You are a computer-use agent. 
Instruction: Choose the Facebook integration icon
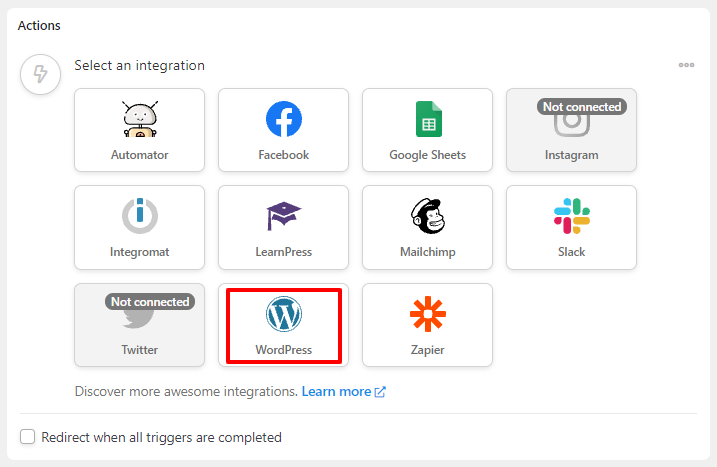(x=284, y=119)
